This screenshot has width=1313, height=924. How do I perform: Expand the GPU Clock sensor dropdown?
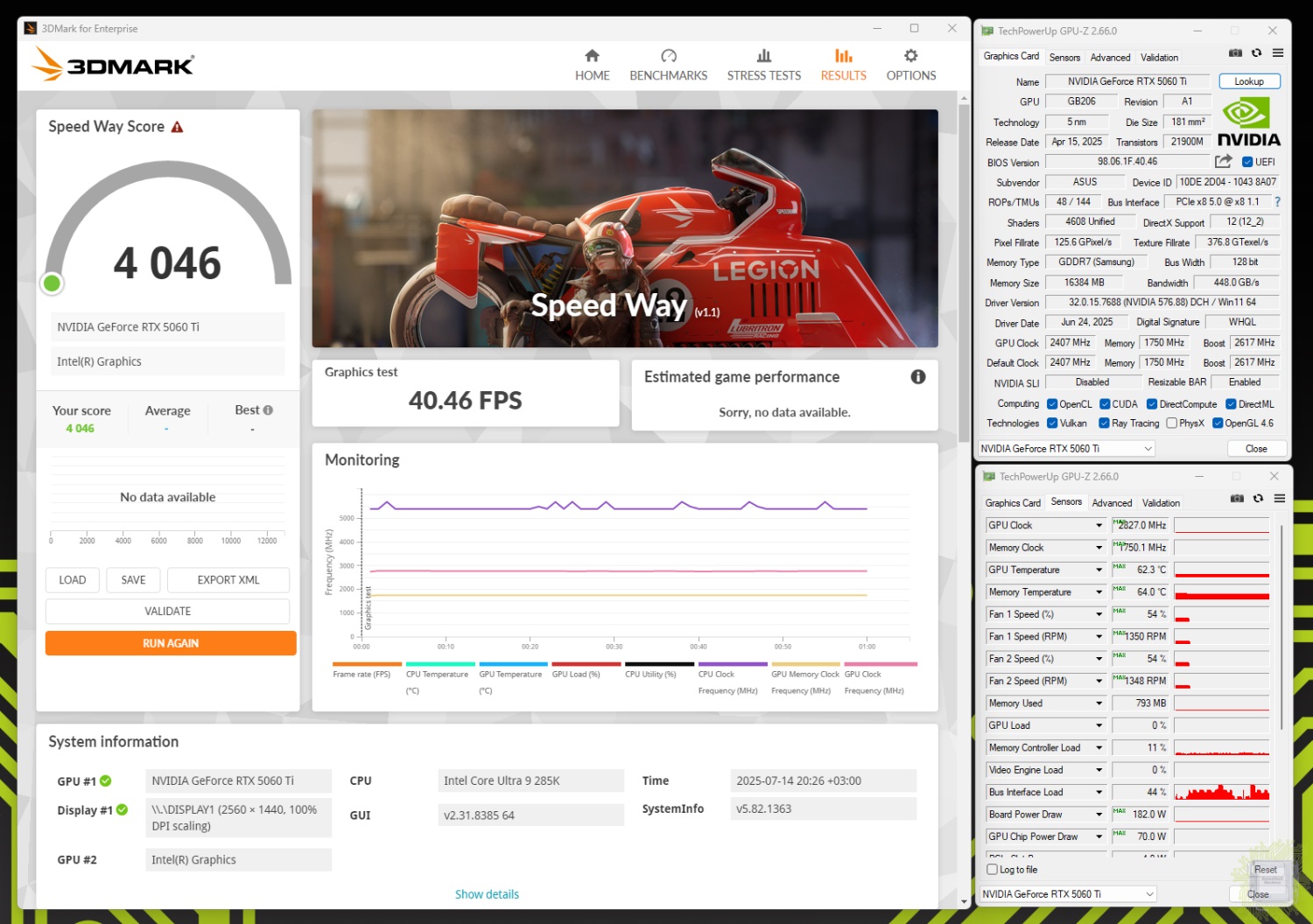point(1099,525)
